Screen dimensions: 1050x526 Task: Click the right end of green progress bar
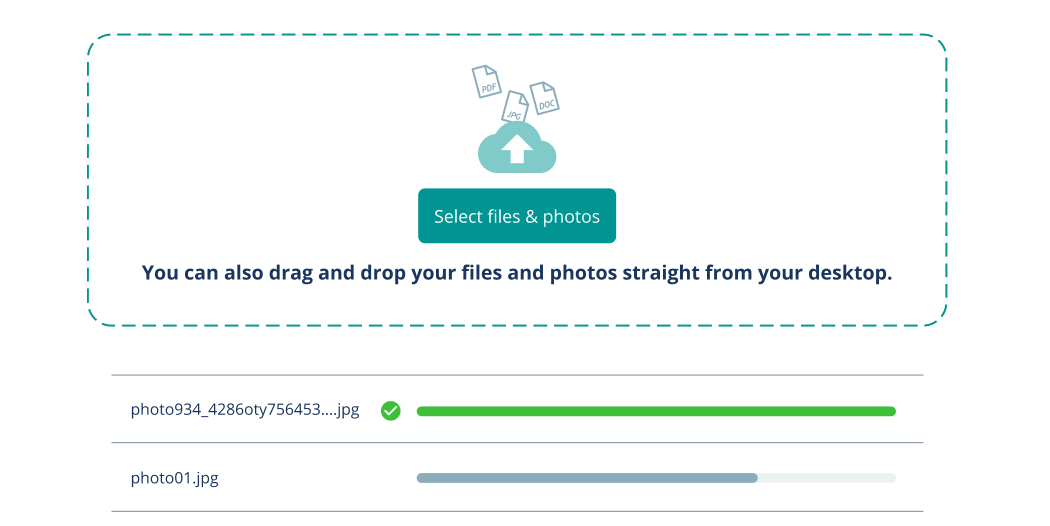(889, 411)
